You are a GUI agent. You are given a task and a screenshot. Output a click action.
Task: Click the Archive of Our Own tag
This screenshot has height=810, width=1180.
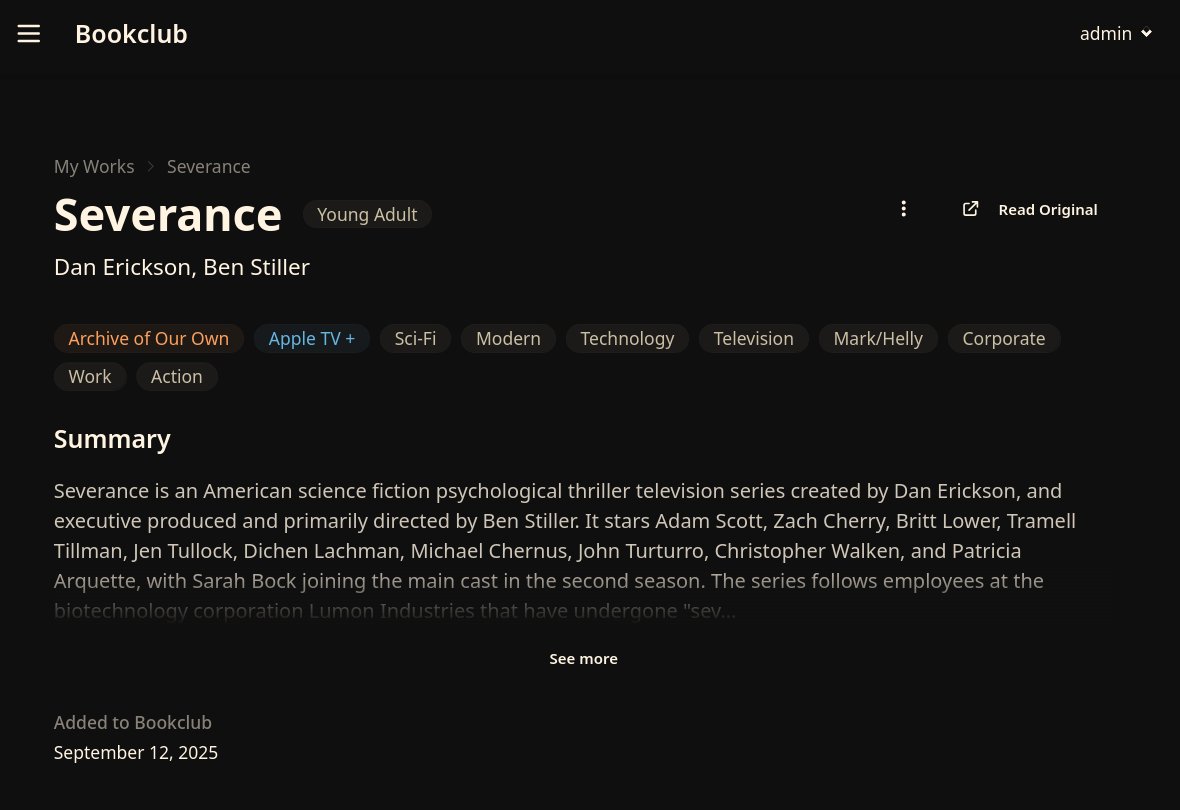tap(149, 339)
